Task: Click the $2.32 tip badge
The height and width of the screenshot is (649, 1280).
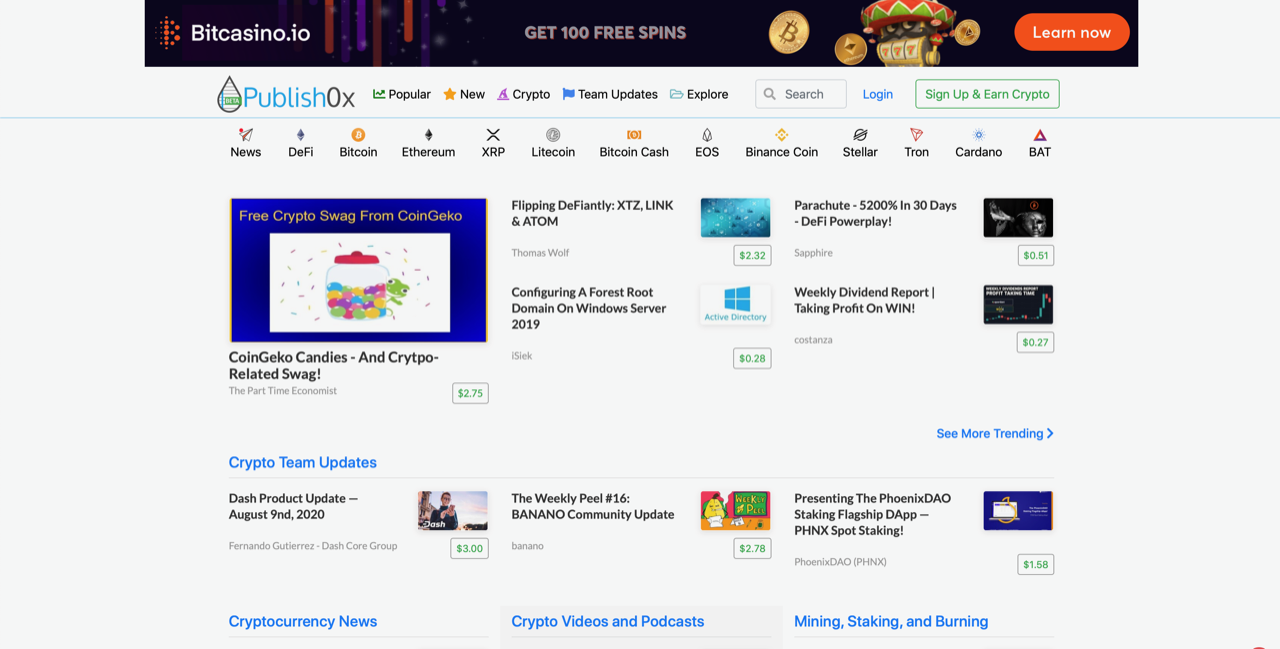Action: [752, 255]
